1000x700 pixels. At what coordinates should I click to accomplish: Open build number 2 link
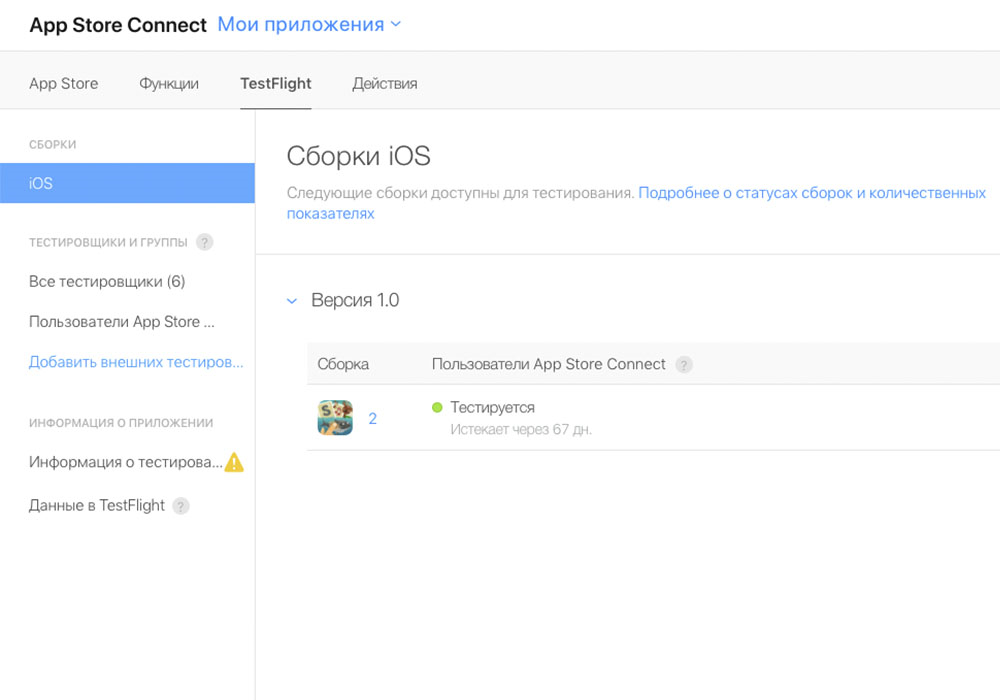point(372,419)
